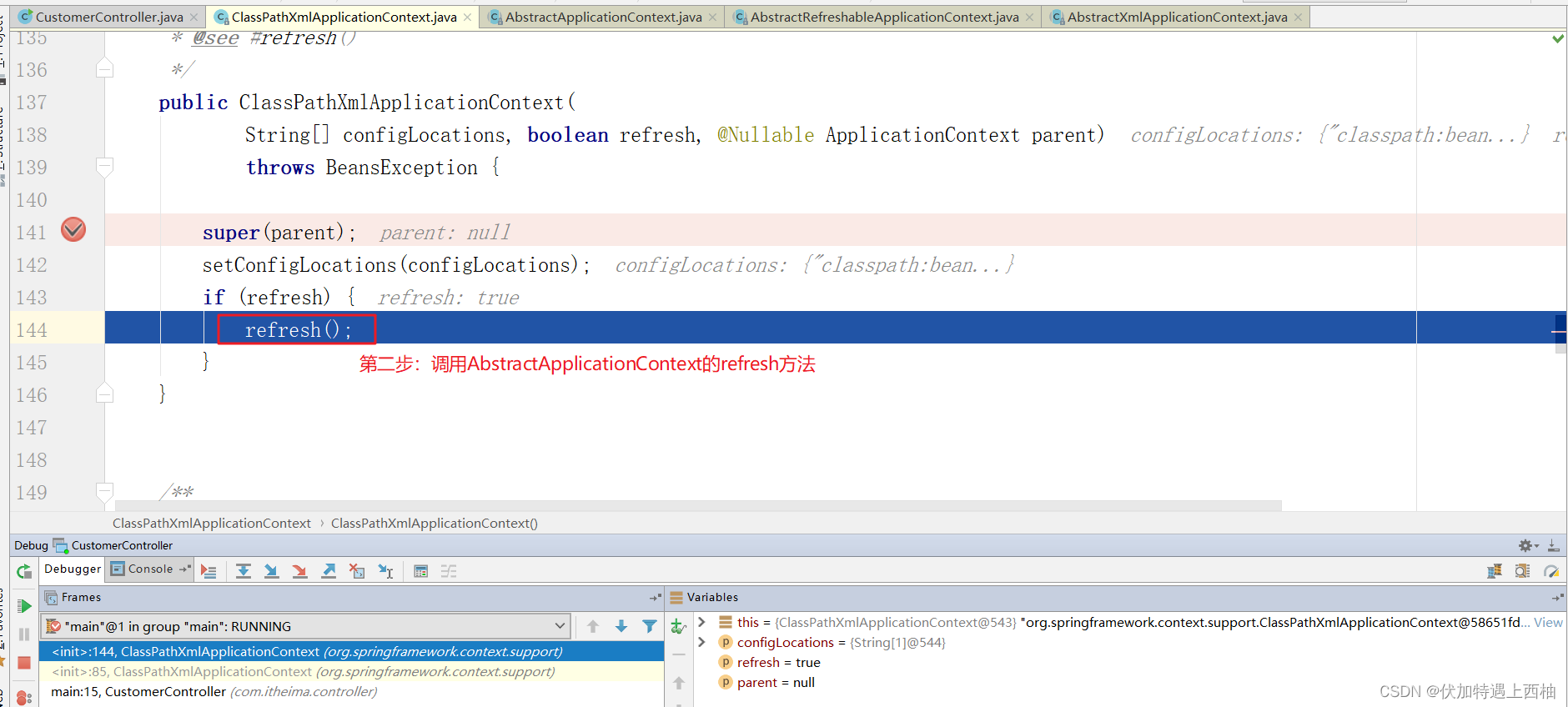Collapse comment fold at line 149

(104, 491)
